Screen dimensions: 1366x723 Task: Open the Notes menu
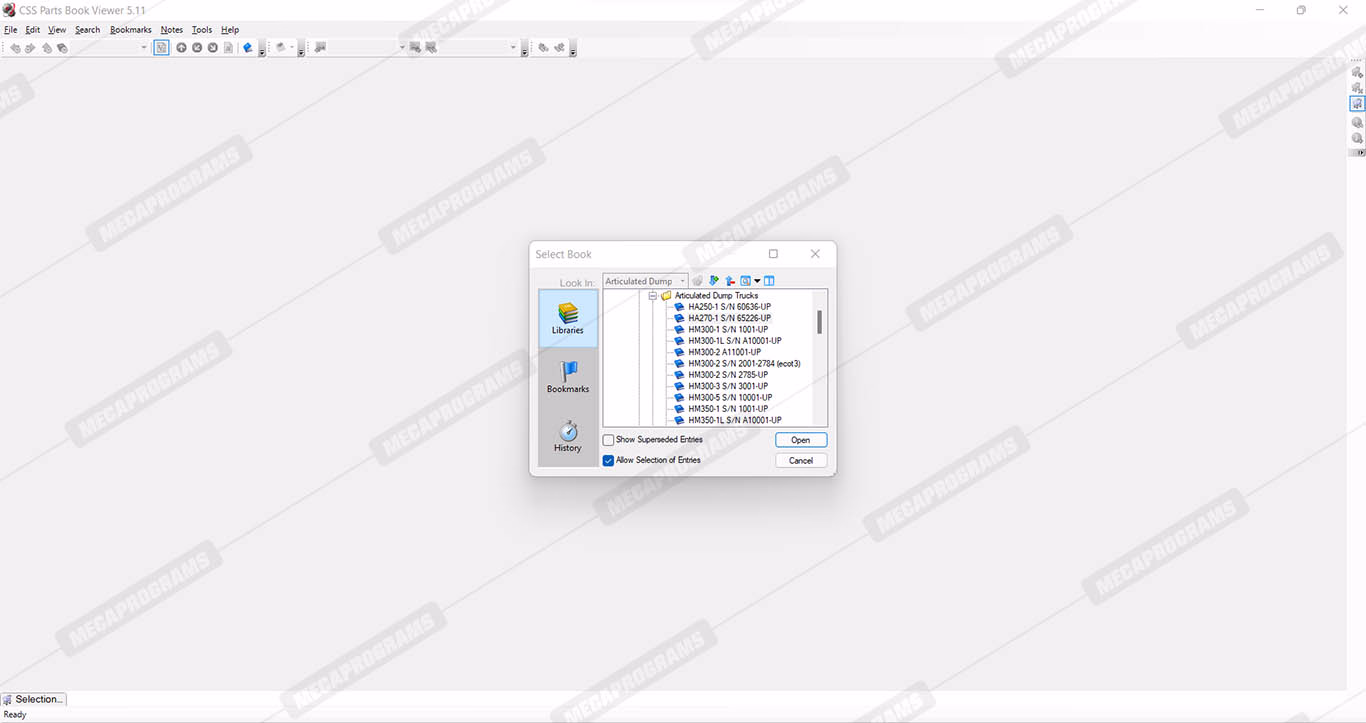point(172,30)
